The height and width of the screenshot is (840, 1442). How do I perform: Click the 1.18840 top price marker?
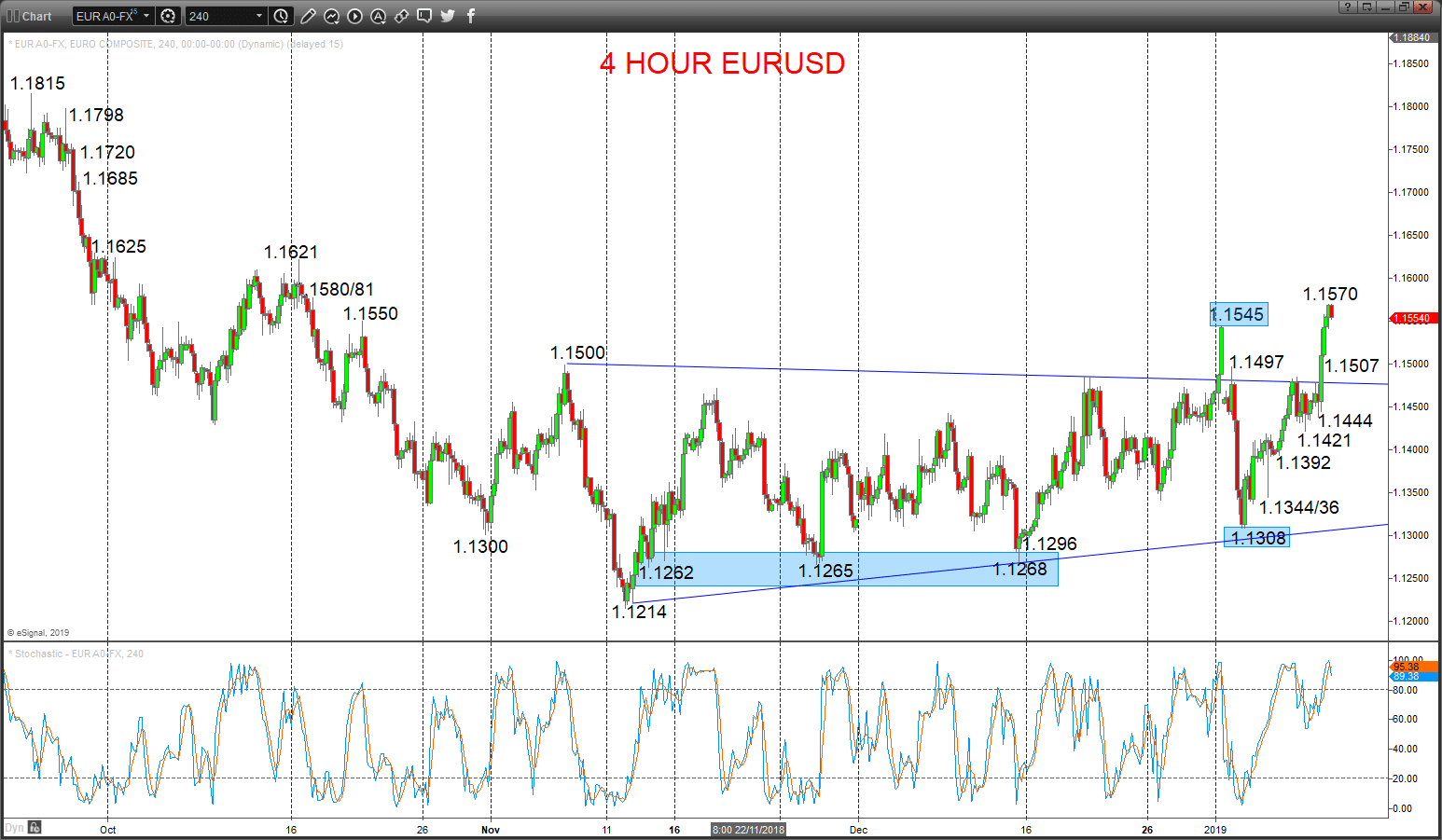[x=1415, y=38]
